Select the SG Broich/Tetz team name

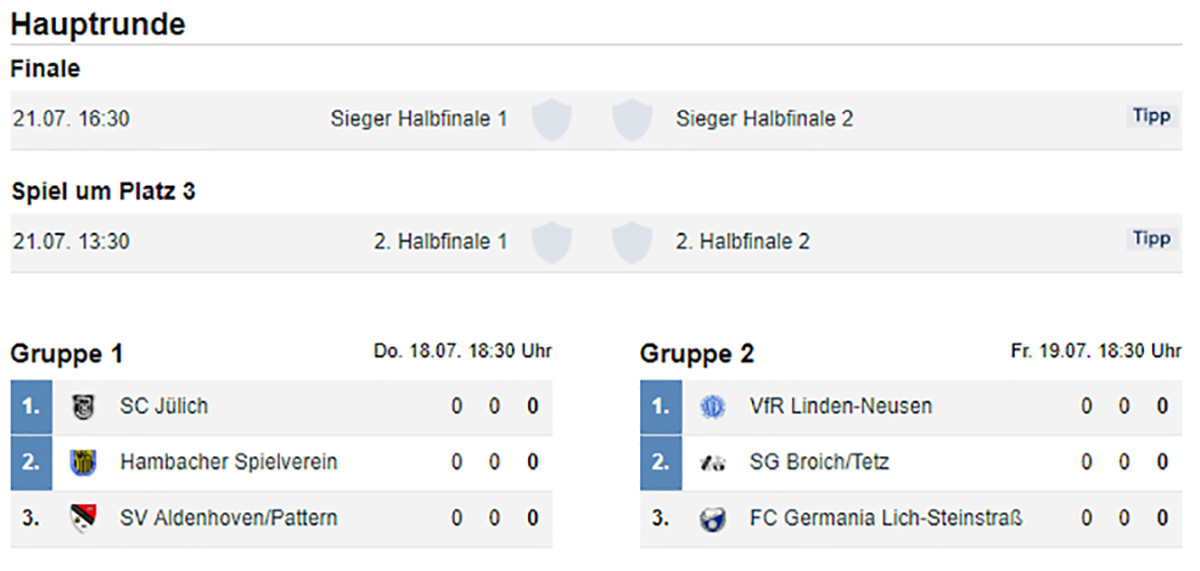(x=819, y=463)
